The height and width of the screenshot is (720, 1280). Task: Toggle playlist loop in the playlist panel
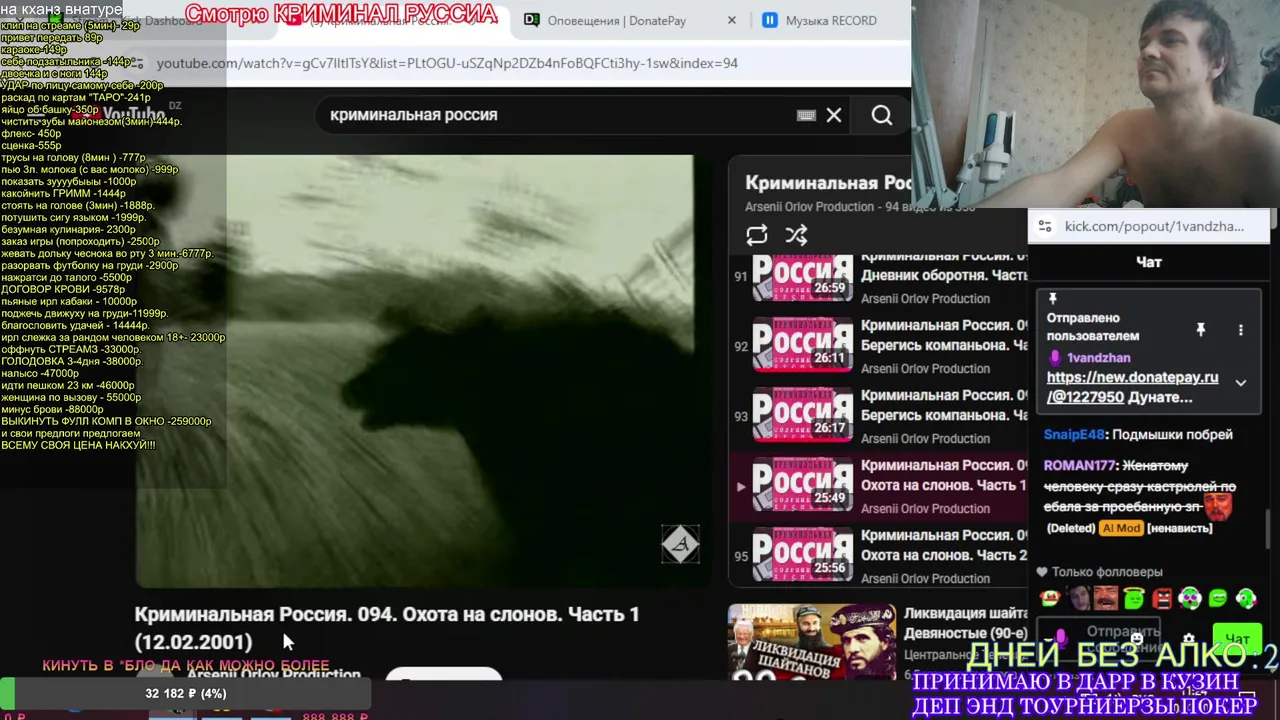757,235
